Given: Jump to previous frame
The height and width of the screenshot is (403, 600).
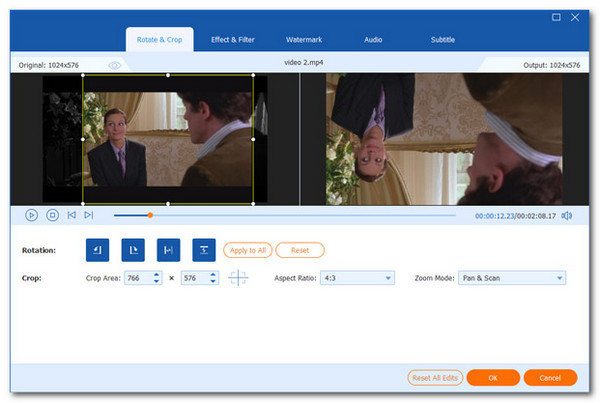Looking at the screenshot, I should (x=72, y=215).
